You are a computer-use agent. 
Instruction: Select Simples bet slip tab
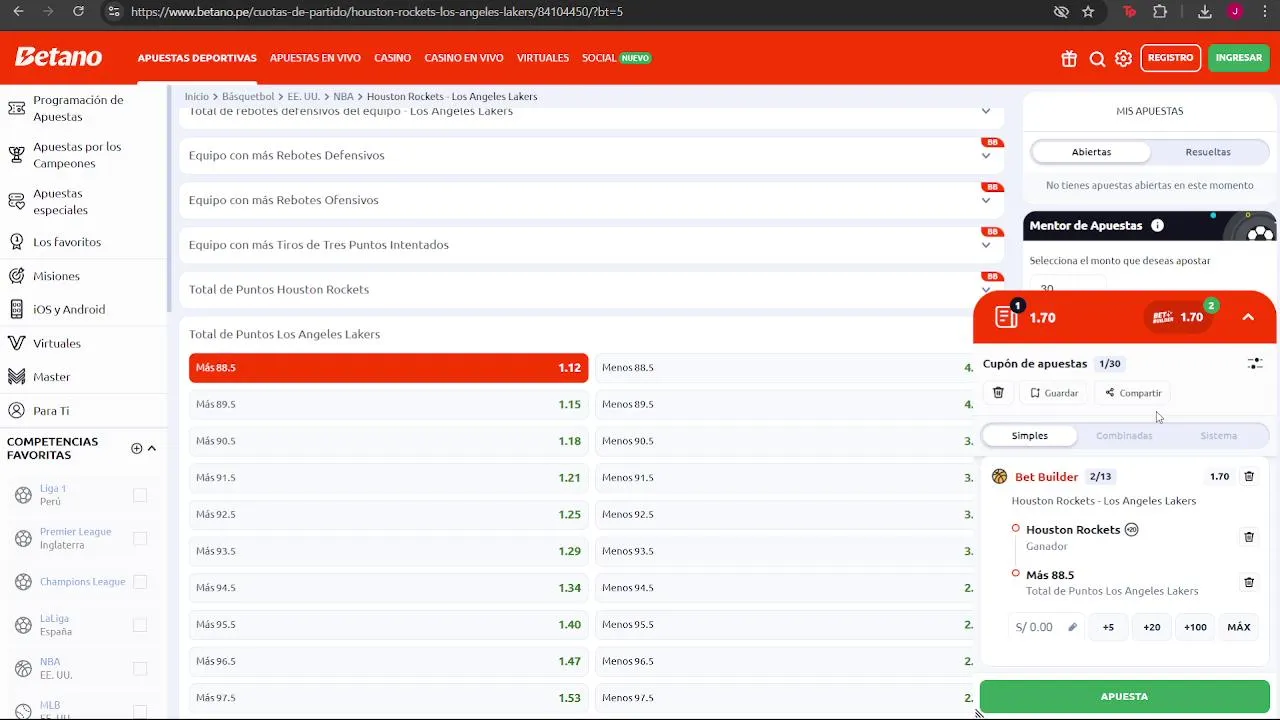click(1029, 436)
